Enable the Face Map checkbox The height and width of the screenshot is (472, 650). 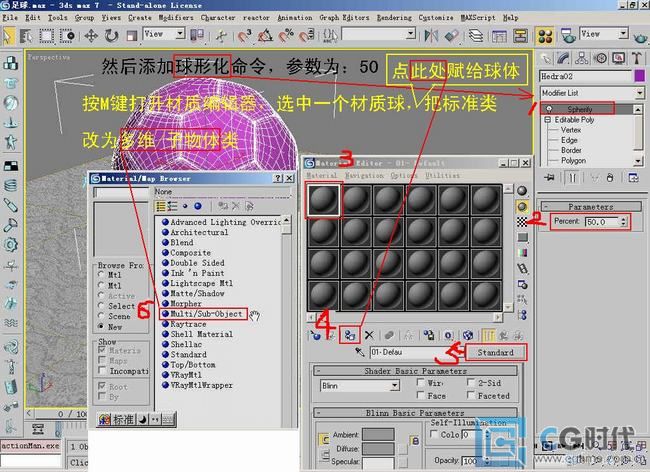[421, 395]
